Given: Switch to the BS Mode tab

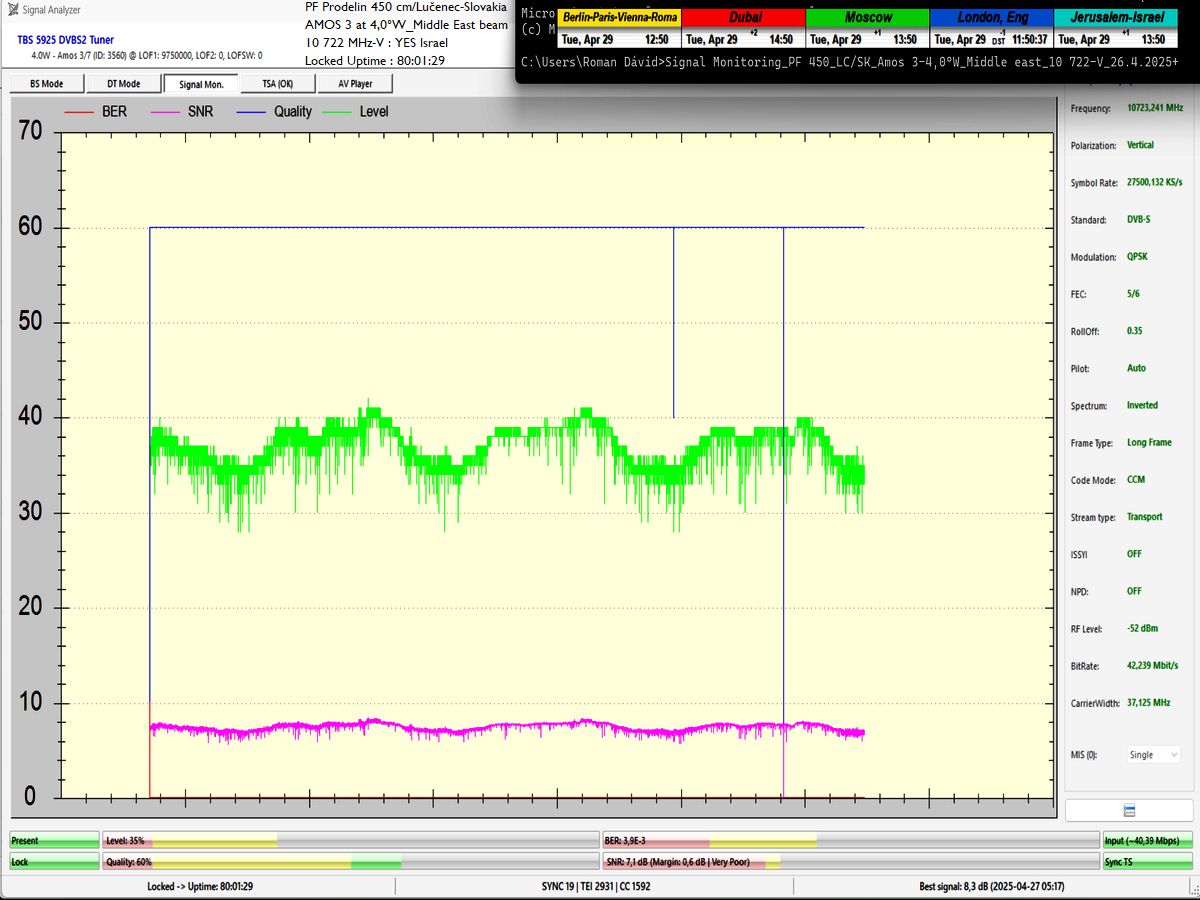Looking at the screenshot, I should point(46,84).
